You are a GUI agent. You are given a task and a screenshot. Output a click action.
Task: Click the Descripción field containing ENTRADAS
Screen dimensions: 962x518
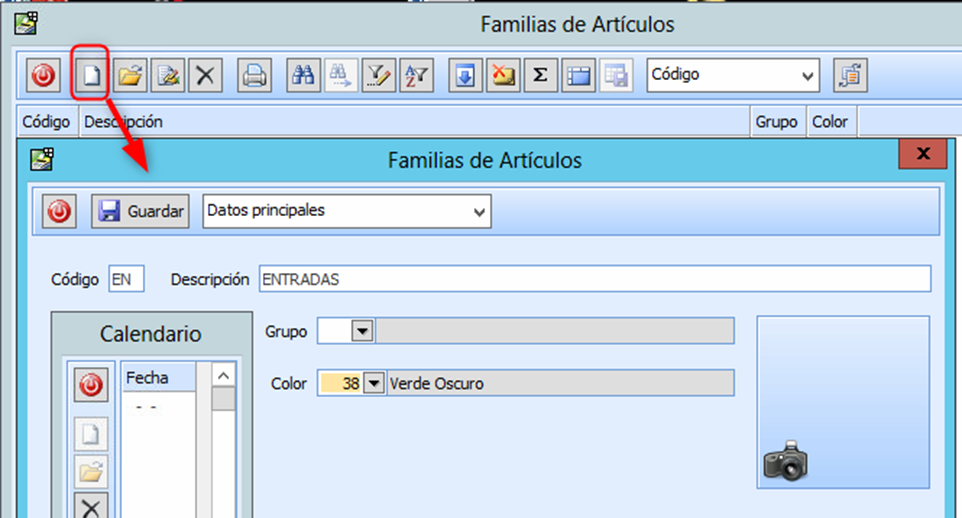(593, 280)
